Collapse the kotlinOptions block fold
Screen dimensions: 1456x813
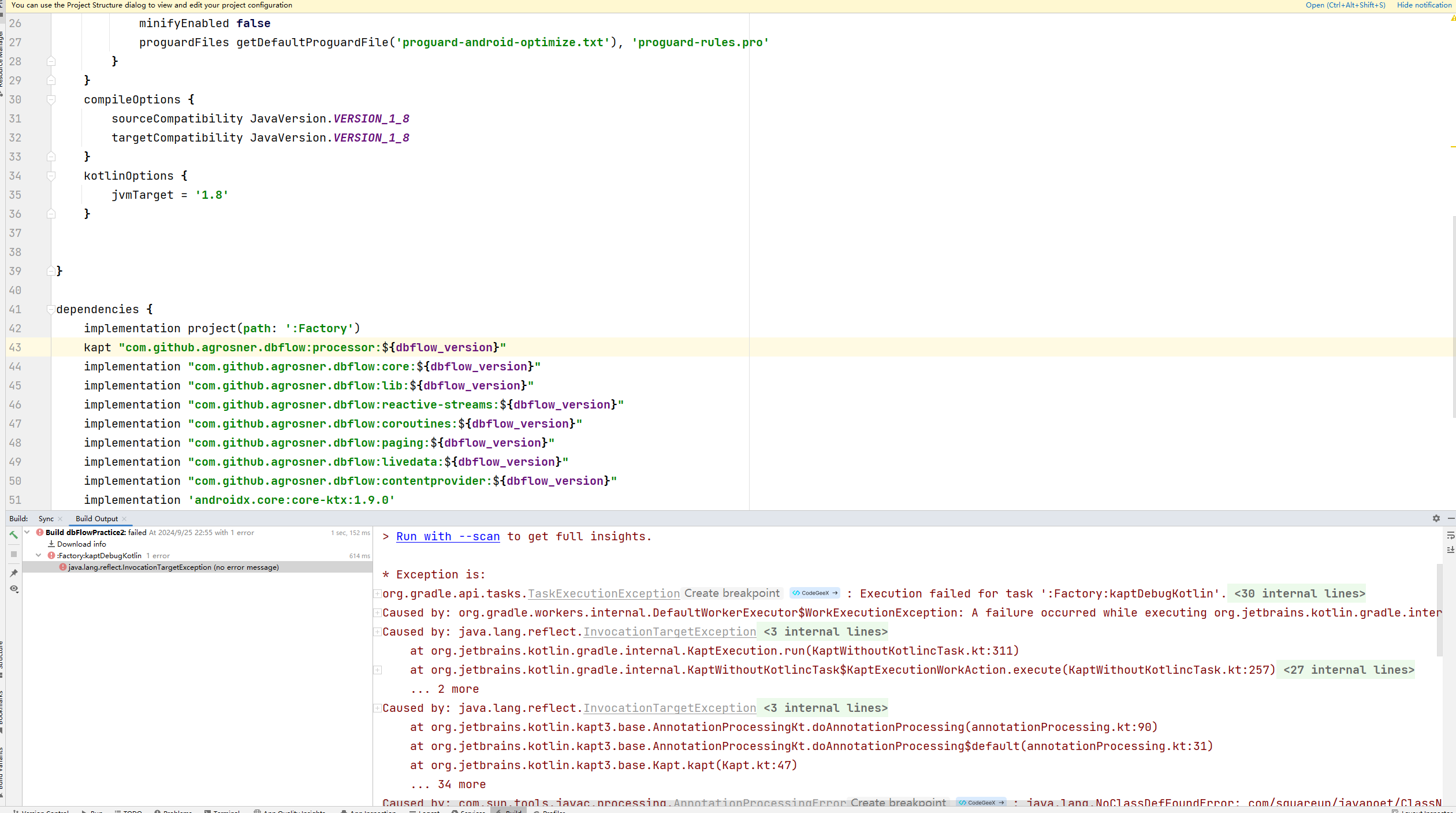(x=51, y=176)
